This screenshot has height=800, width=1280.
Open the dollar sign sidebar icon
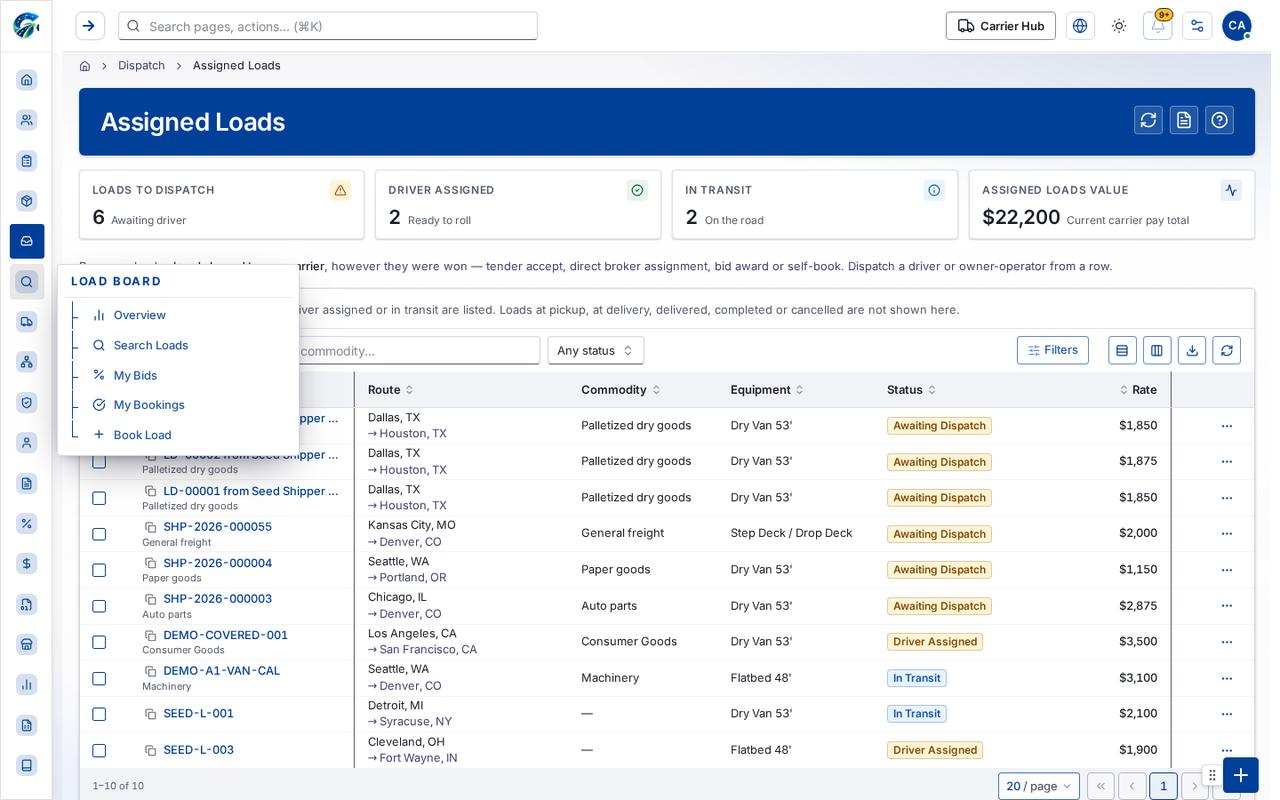point(27,564)
